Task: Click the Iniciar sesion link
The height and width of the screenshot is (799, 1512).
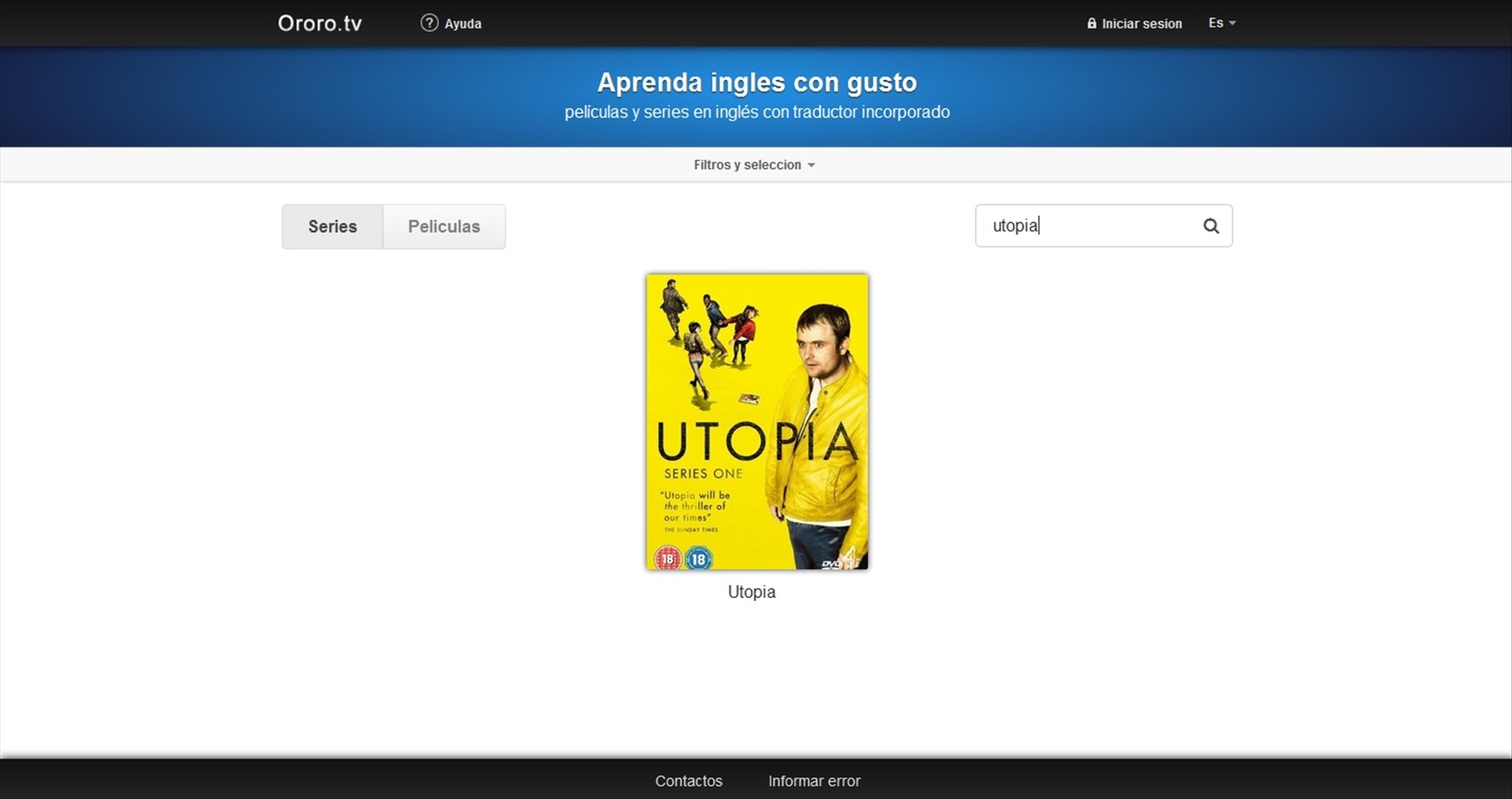Action: tap(1135, 24)
